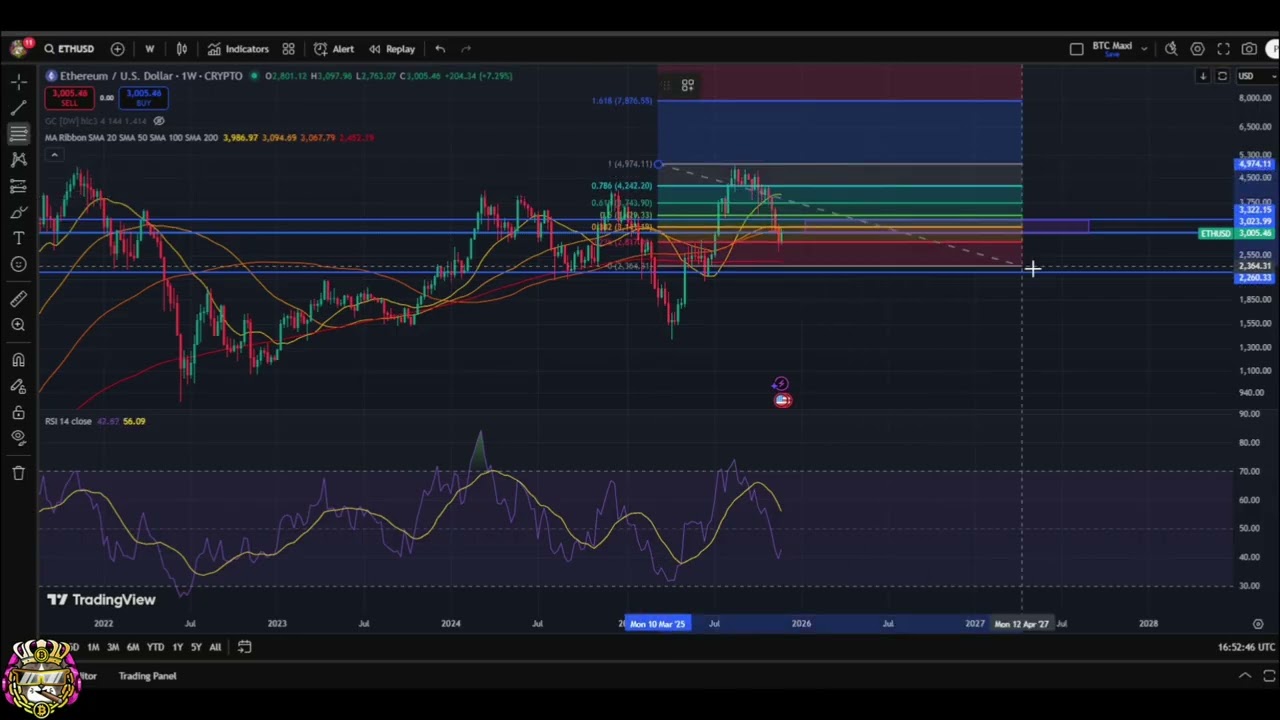1280x720 pixels.
Task: Select the 6M time range
Action: click(x=133, y=647)
